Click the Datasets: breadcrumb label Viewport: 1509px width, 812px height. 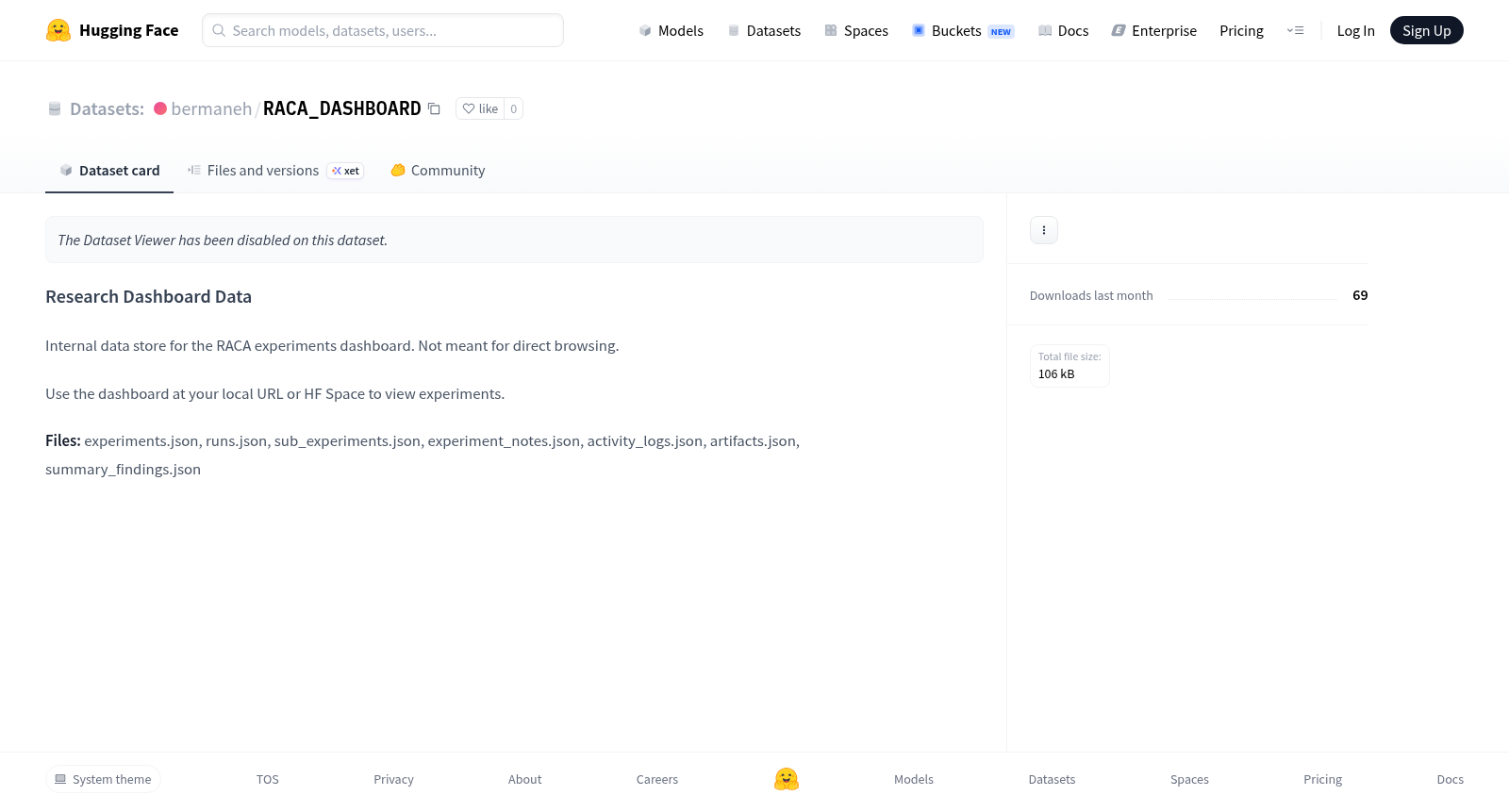point(107,108)
